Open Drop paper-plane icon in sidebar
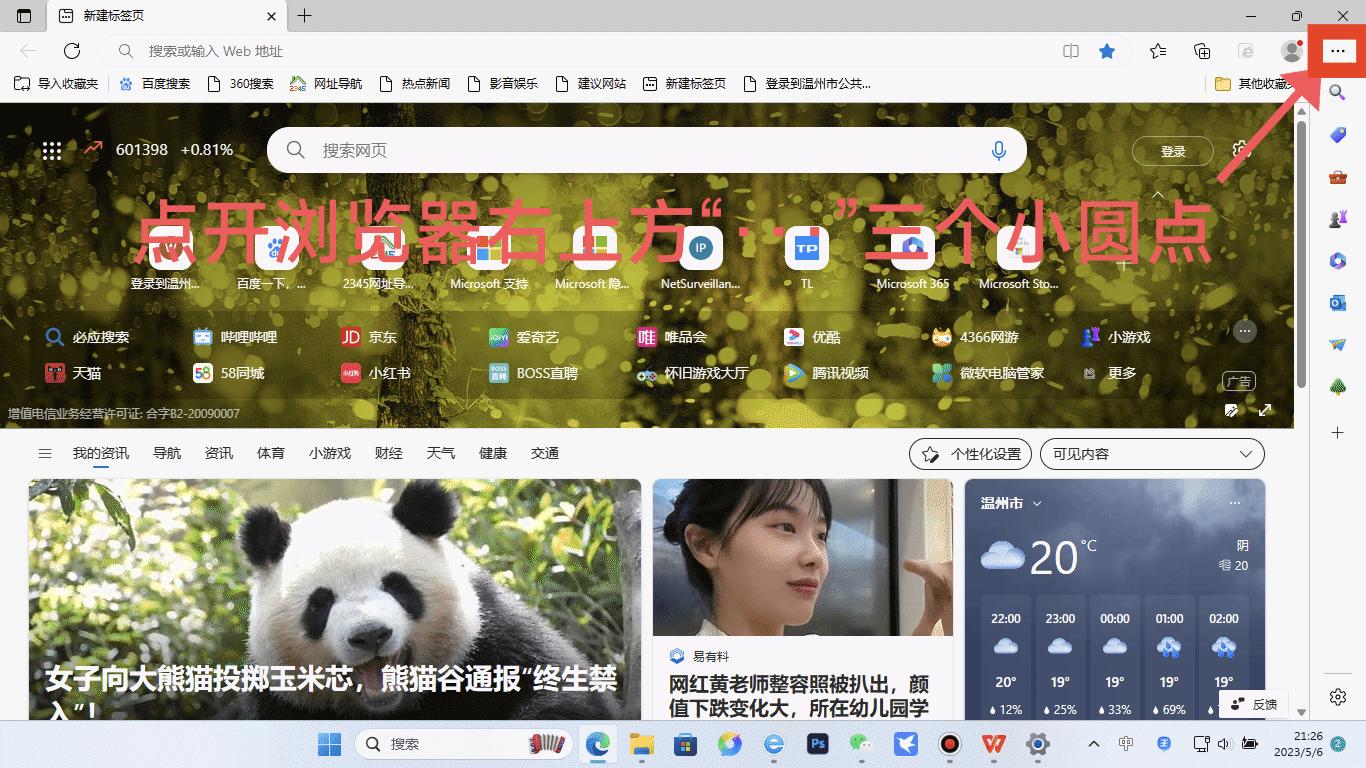 tap(1337, 344)
